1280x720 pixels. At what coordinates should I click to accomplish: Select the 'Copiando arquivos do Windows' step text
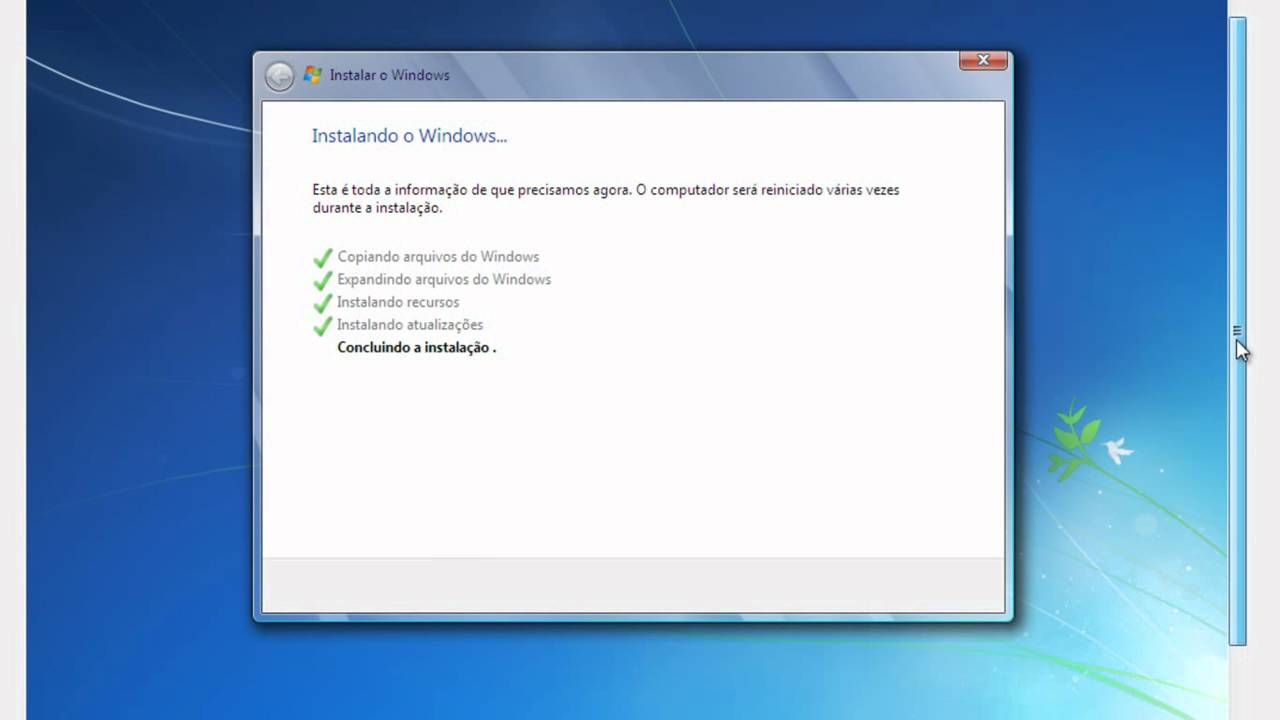438,257
